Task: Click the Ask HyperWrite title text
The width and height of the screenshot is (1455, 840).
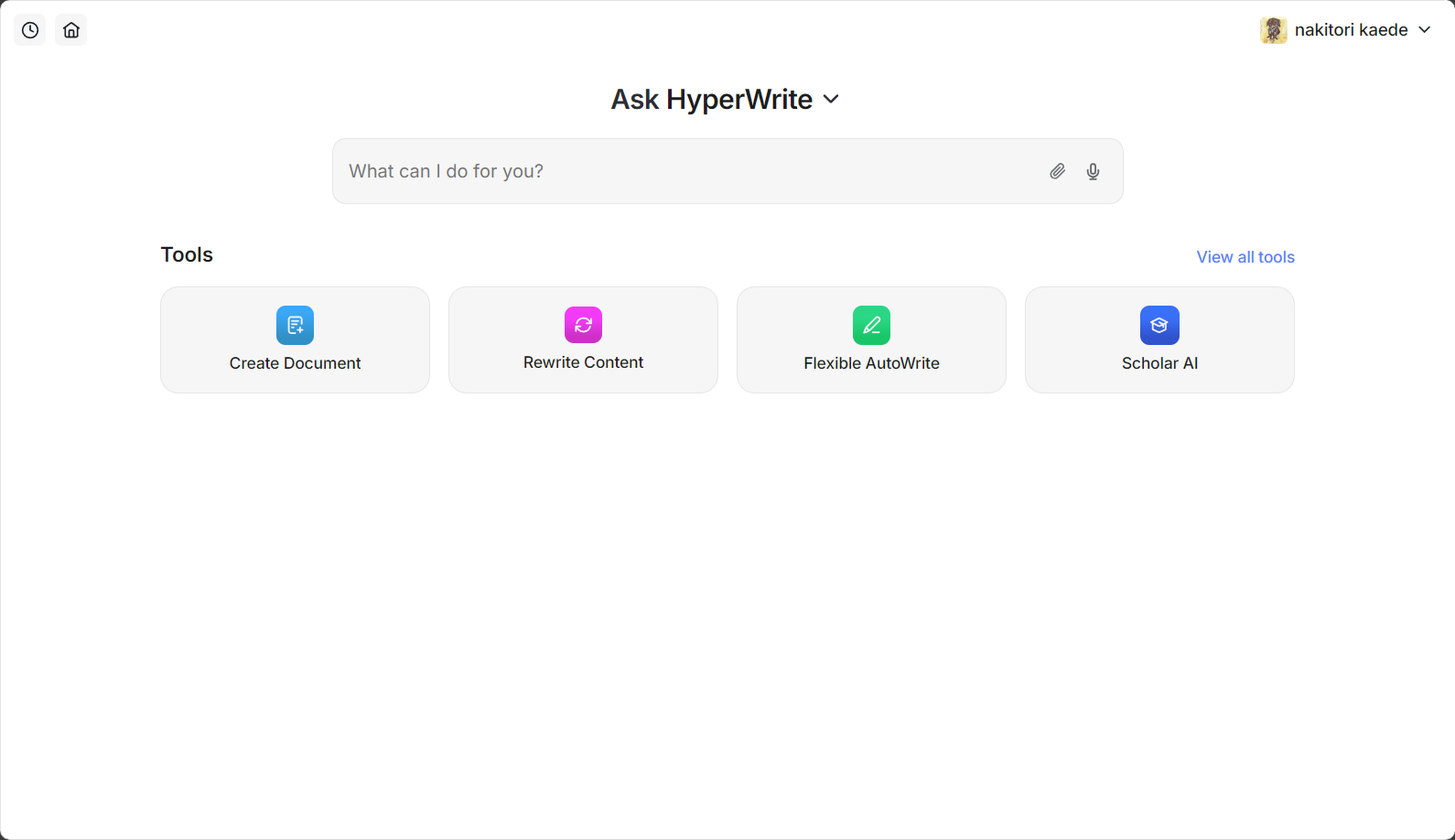Action: pos(712,99)
